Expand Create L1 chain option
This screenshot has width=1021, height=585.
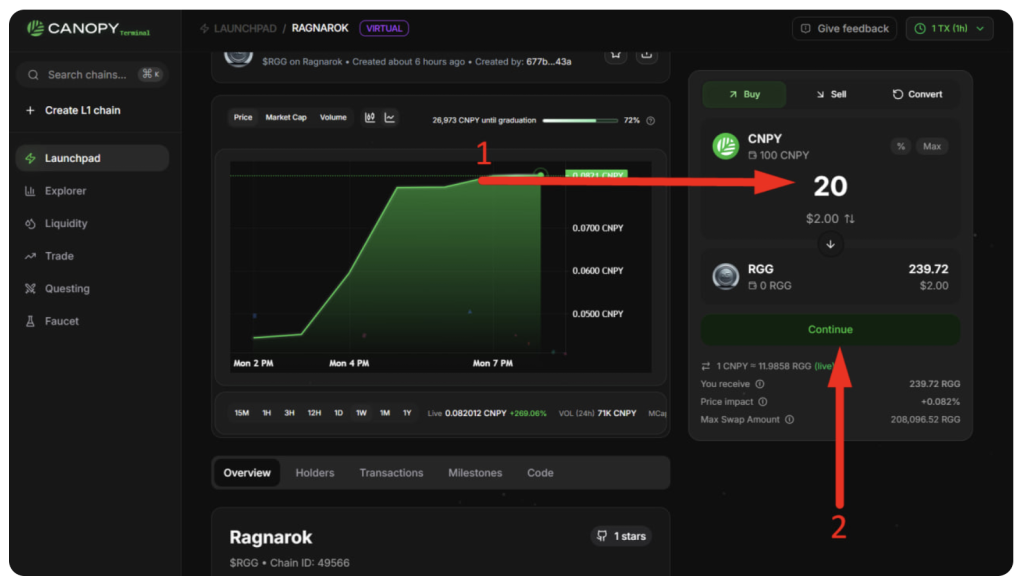[x=82, y=110]
